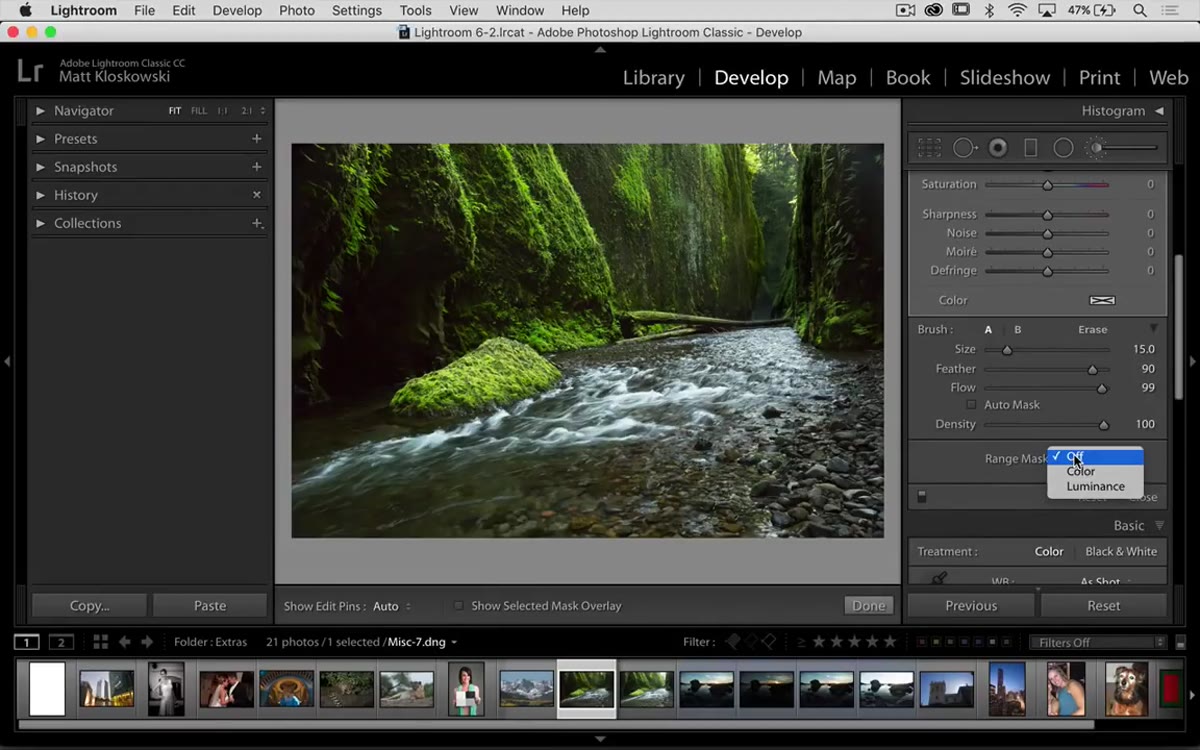The height and width of the screenshot is (750, 1200).
Task: Switch brush to Erase mode
Action: 1092,330
